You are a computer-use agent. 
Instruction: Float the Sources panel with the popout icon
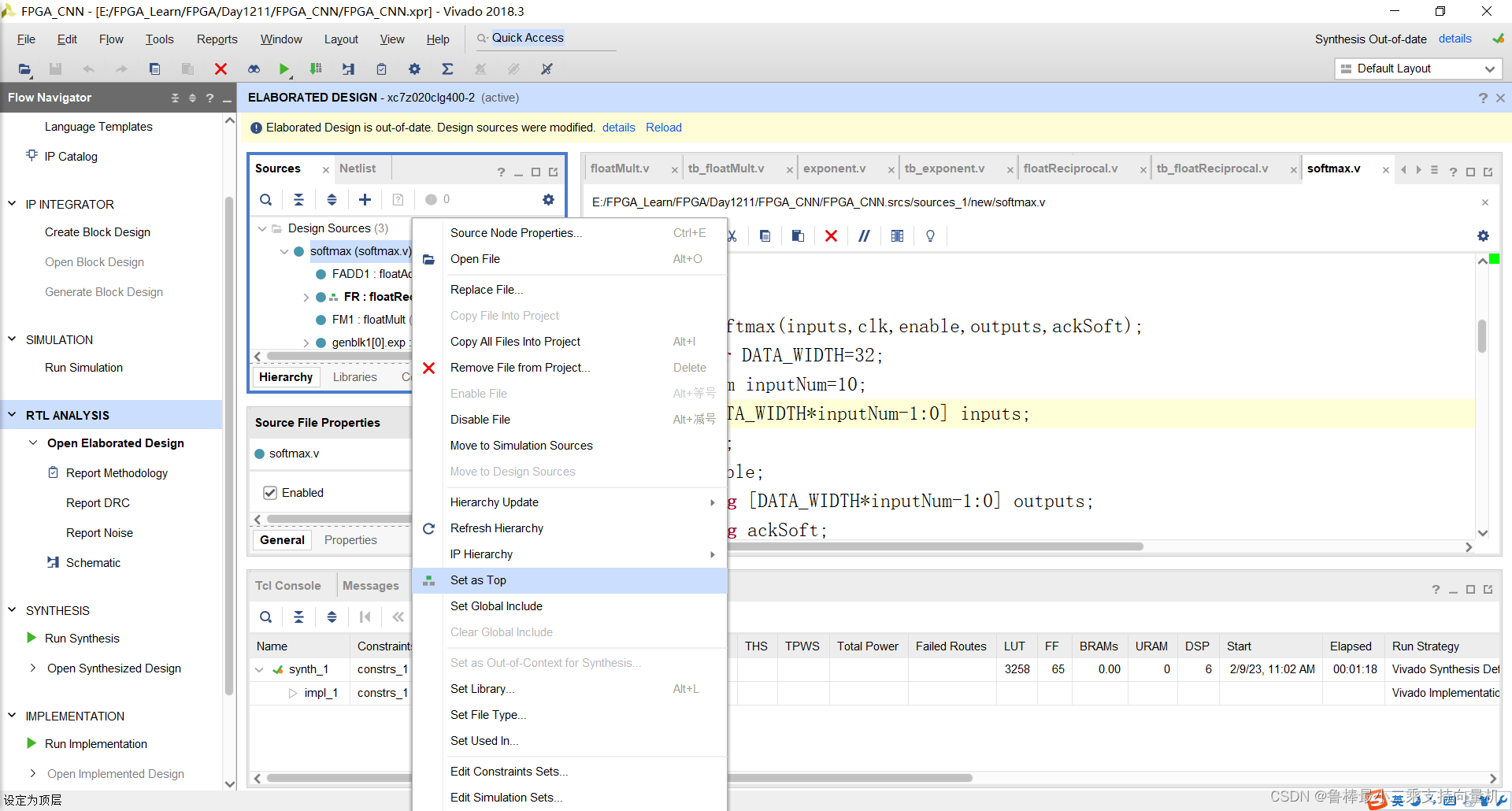pyautogui.click(x=553, y=172)
